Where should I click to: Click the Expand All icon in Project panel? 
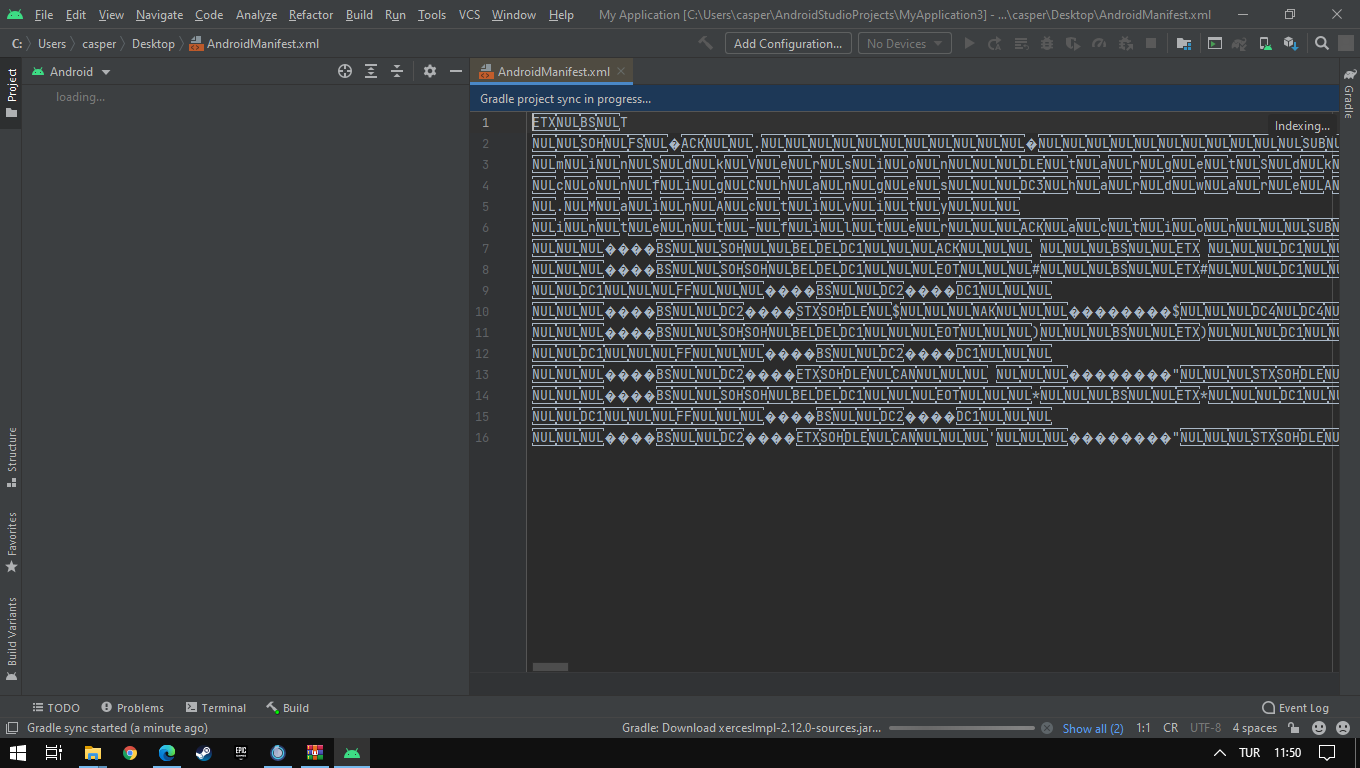[x=371, y=71]
